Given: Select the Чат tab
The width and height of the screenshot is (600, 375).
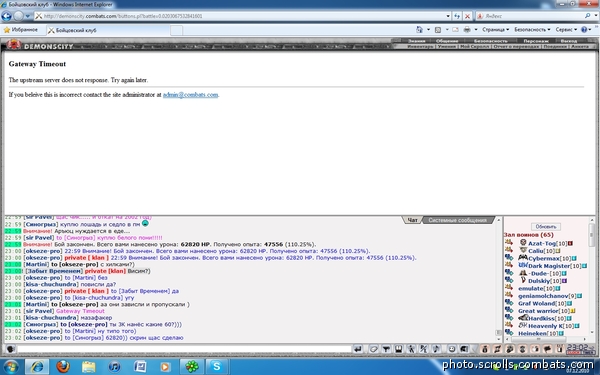Looking at the screenshot, I should [412, 220].
